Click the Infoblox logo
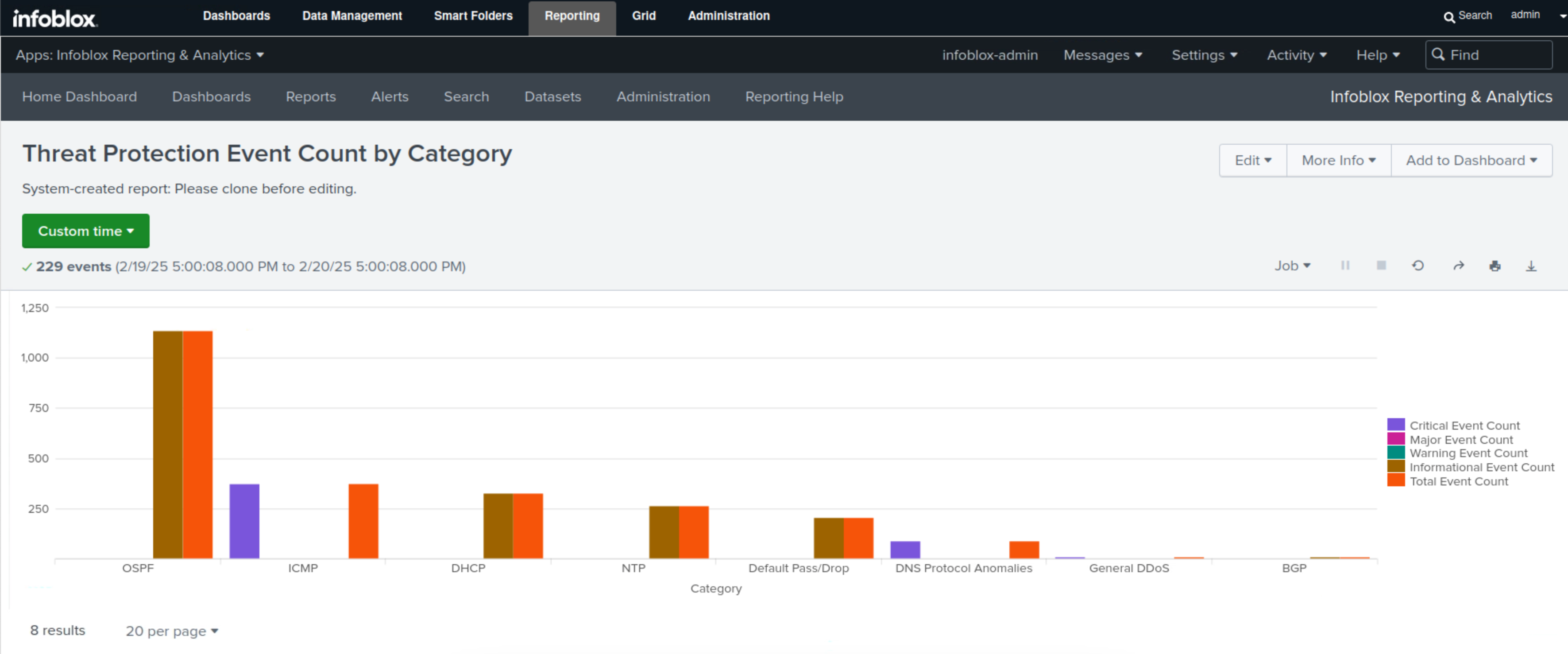Screen dimensions: 1568x654 click(x=54, y=18)
